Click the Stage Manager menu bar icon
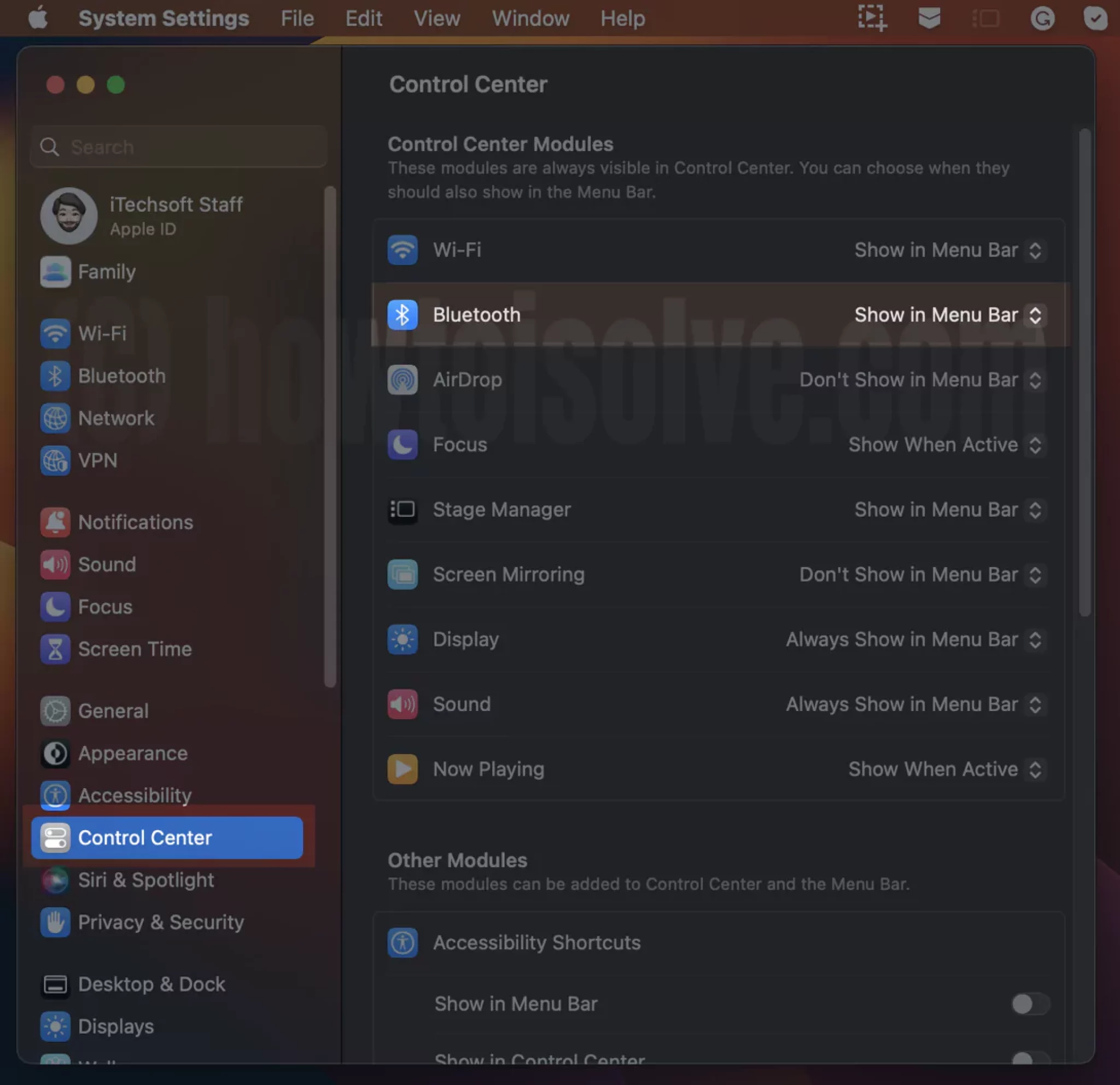Screen dimensions: 1120x1085 click(985, 18)
